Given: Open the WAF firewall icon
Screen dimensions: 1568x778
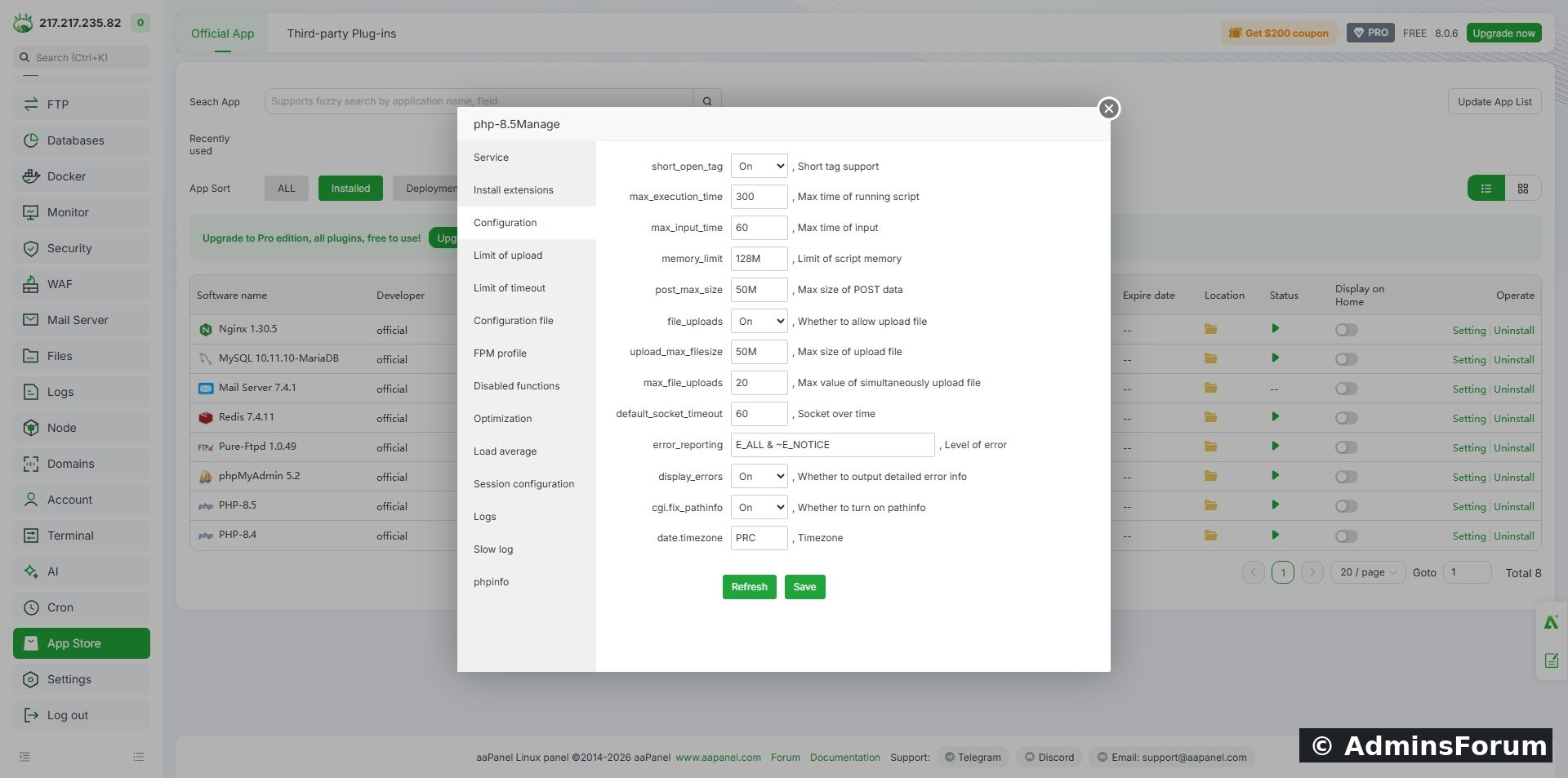Looking at the screenshot, I should [x=31, y=284].
